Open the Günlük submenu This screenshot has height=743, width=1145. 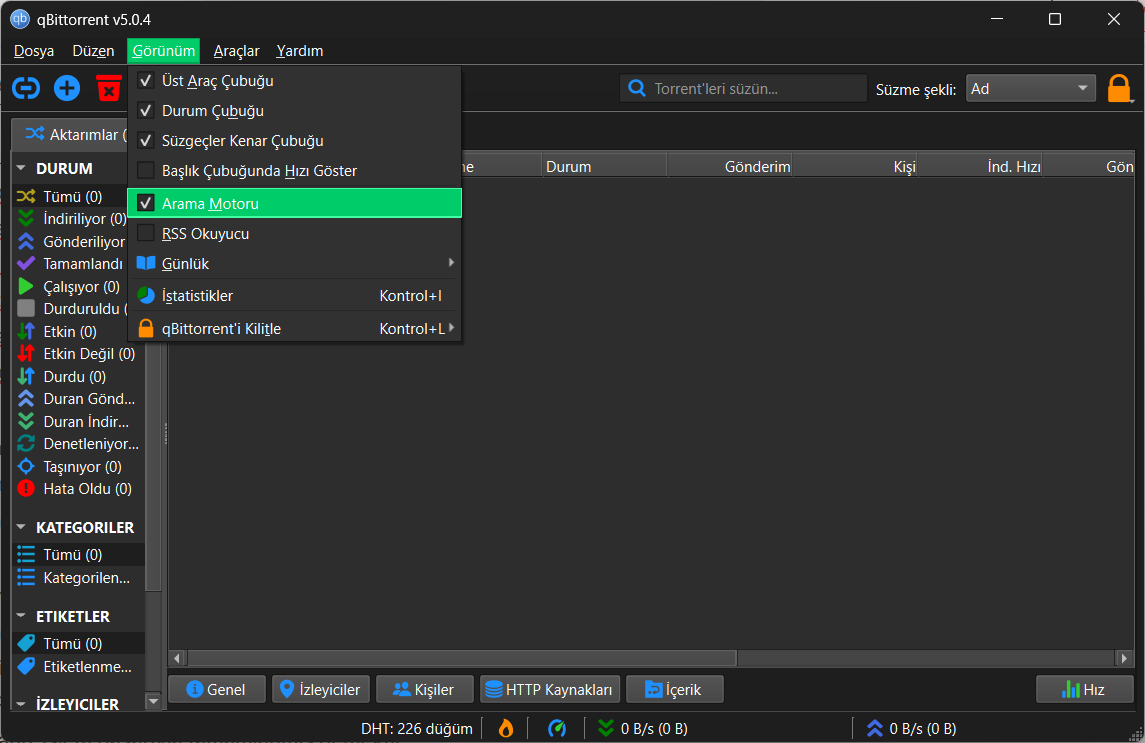[294, 264]
